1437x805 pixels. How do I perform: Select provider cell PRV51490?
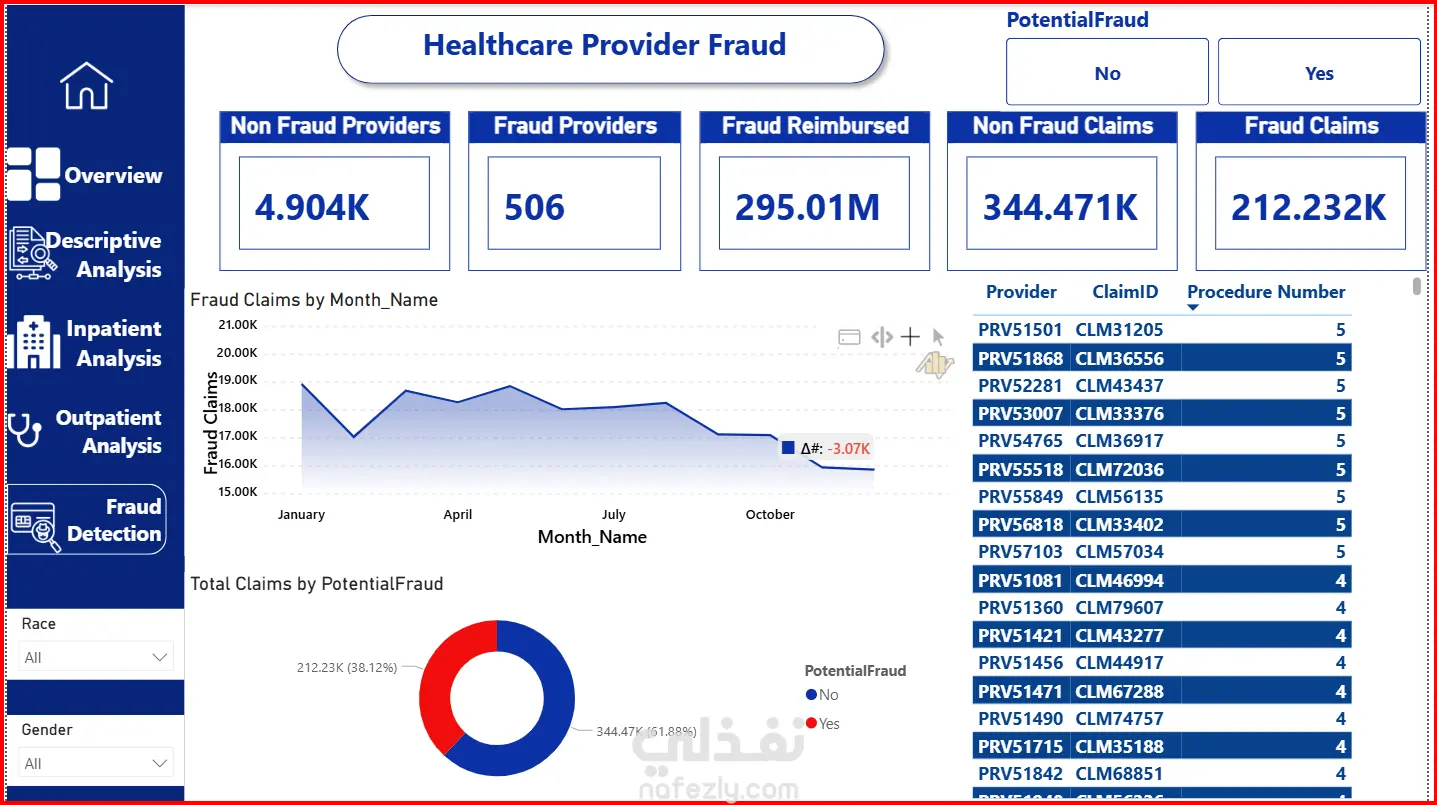click(x=1020, y=718)
